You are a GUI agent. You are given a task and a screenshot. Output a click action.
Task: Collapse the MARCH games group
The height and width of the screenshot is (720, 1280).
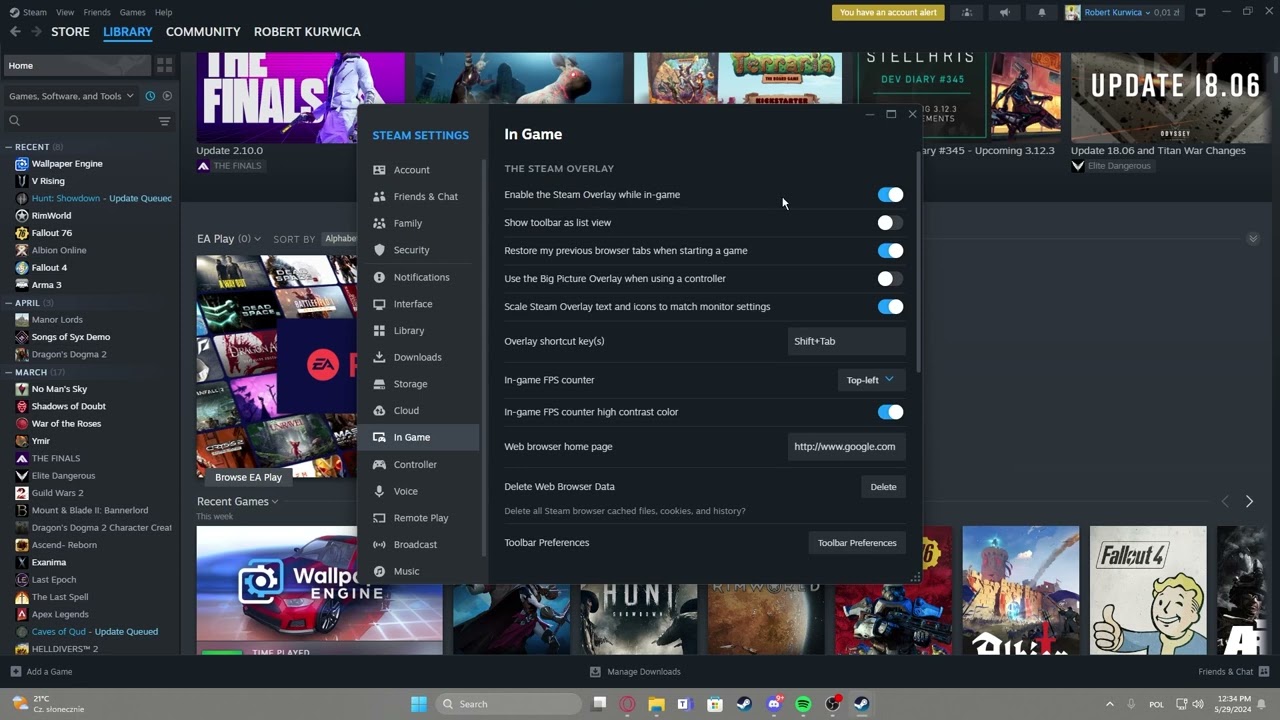[9, 372]
